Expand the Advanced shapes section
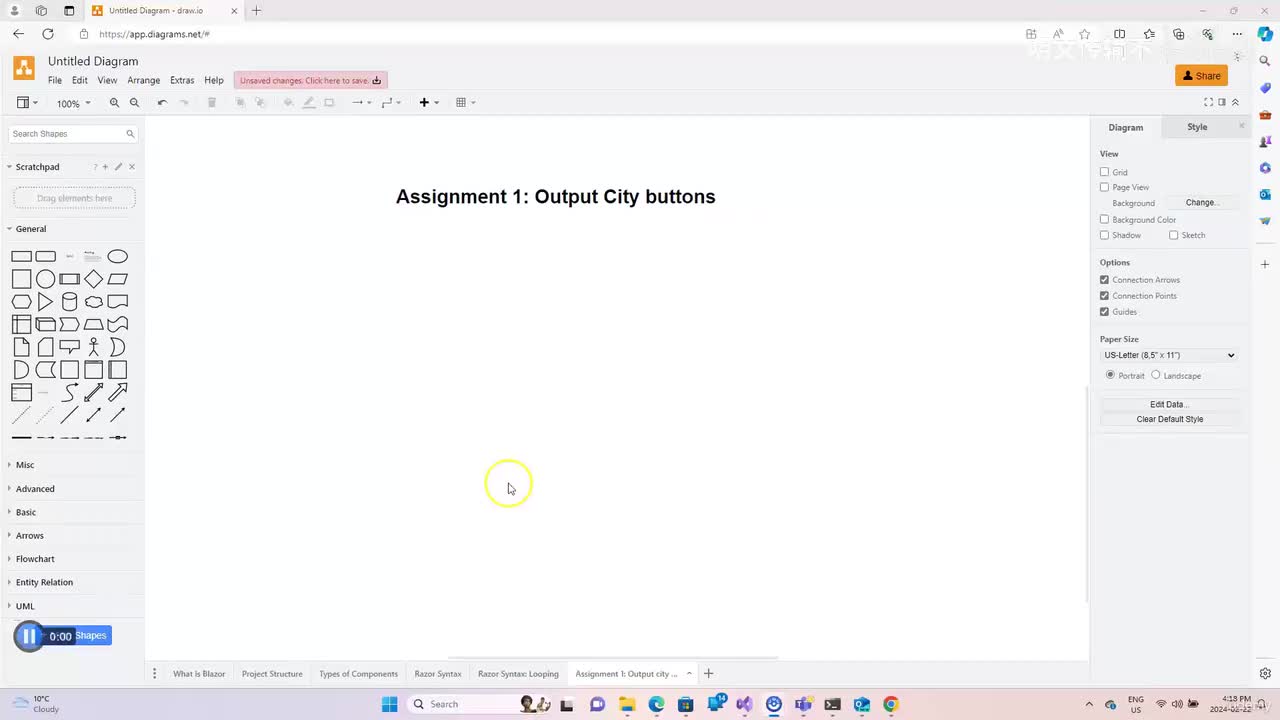 point(35,489)
